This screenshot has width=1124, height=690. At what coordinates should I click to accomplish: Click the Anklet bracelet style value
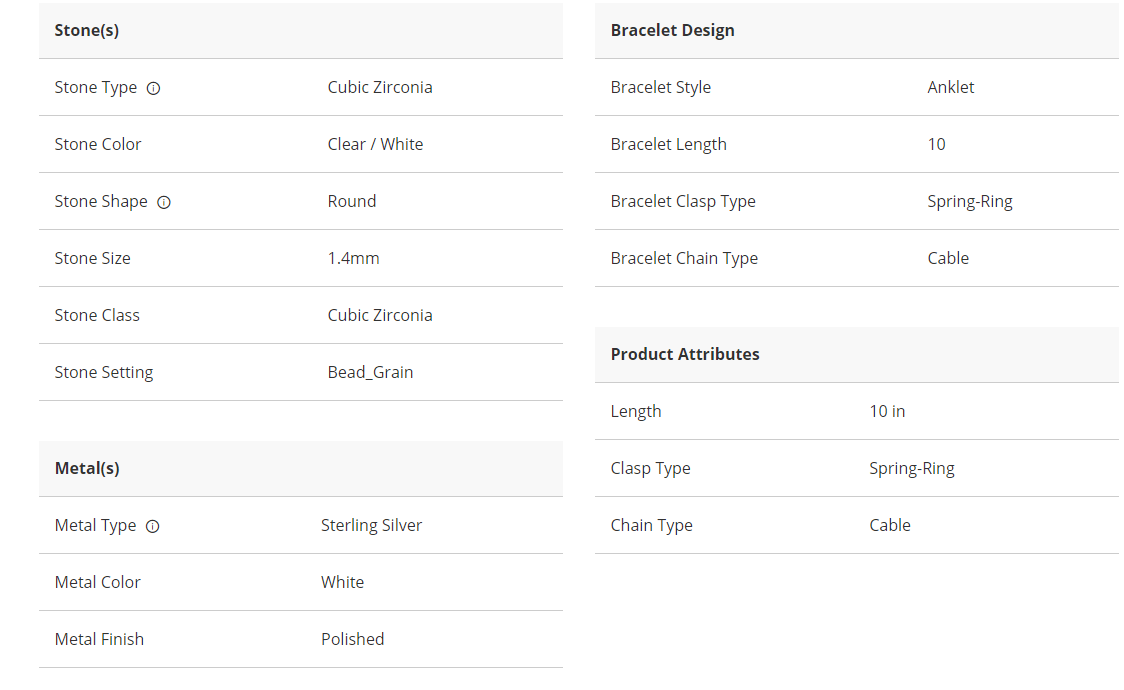(950, 87)
